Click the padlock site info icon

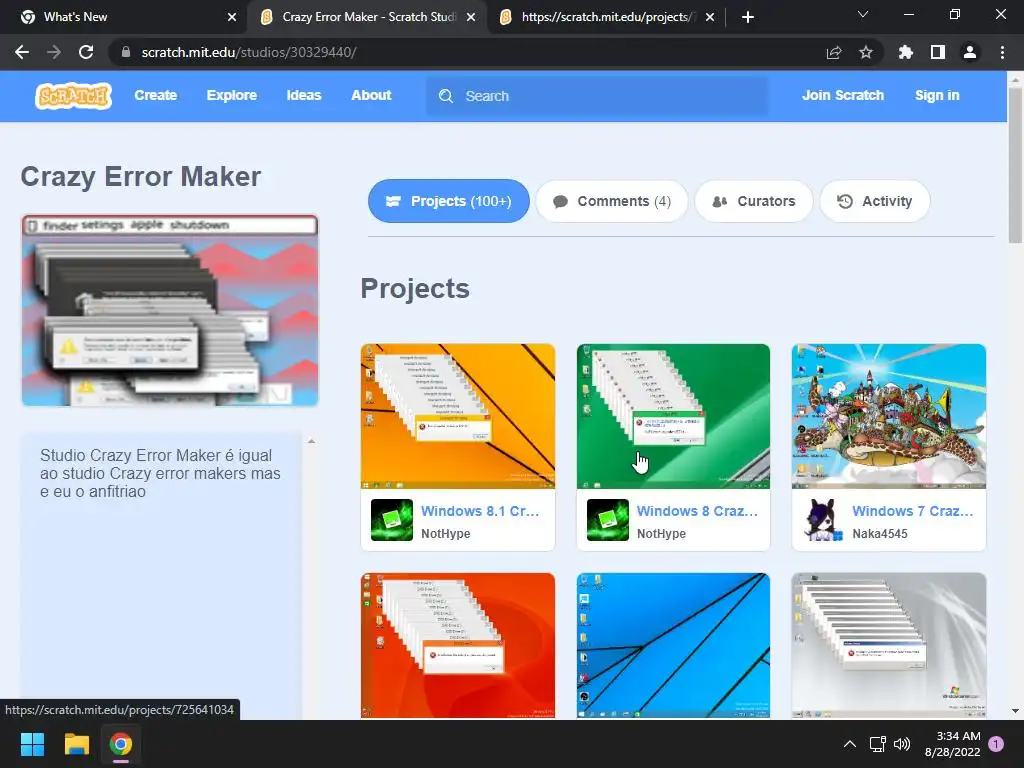126,52
